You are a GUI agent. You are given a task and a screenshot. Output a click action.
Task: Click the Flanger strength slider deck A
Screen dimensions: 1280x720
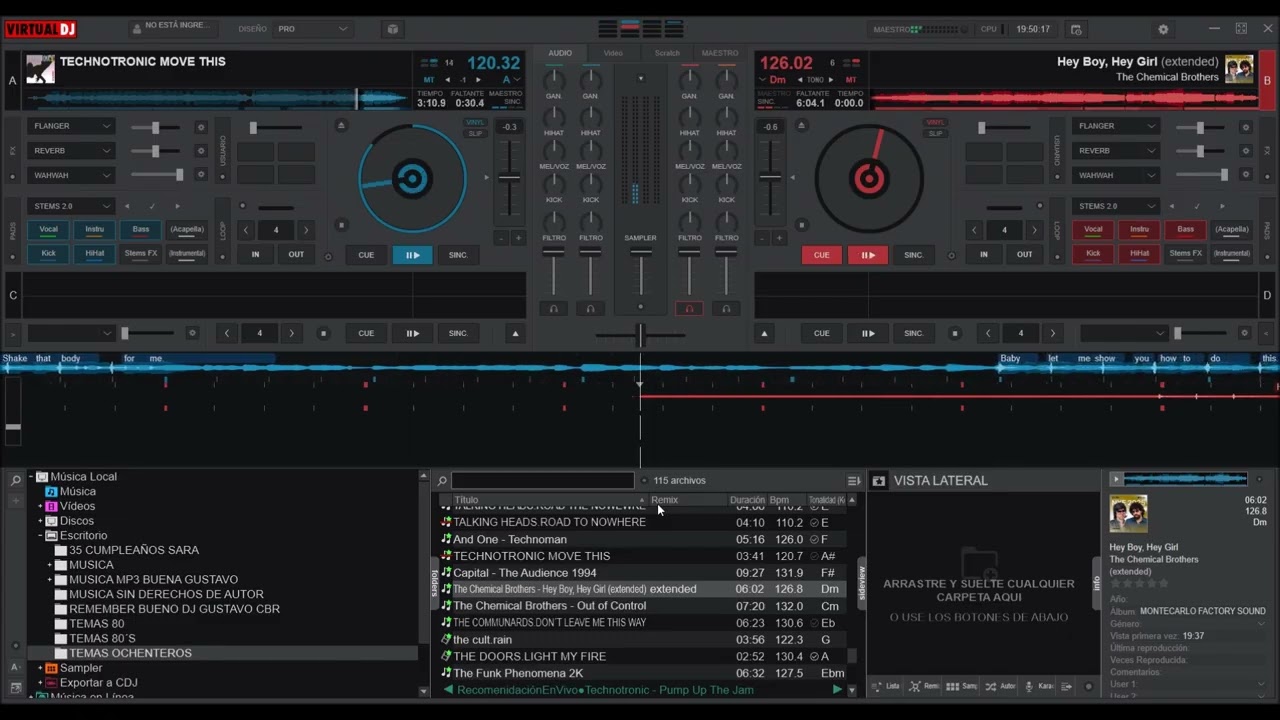tap(155, 127)
